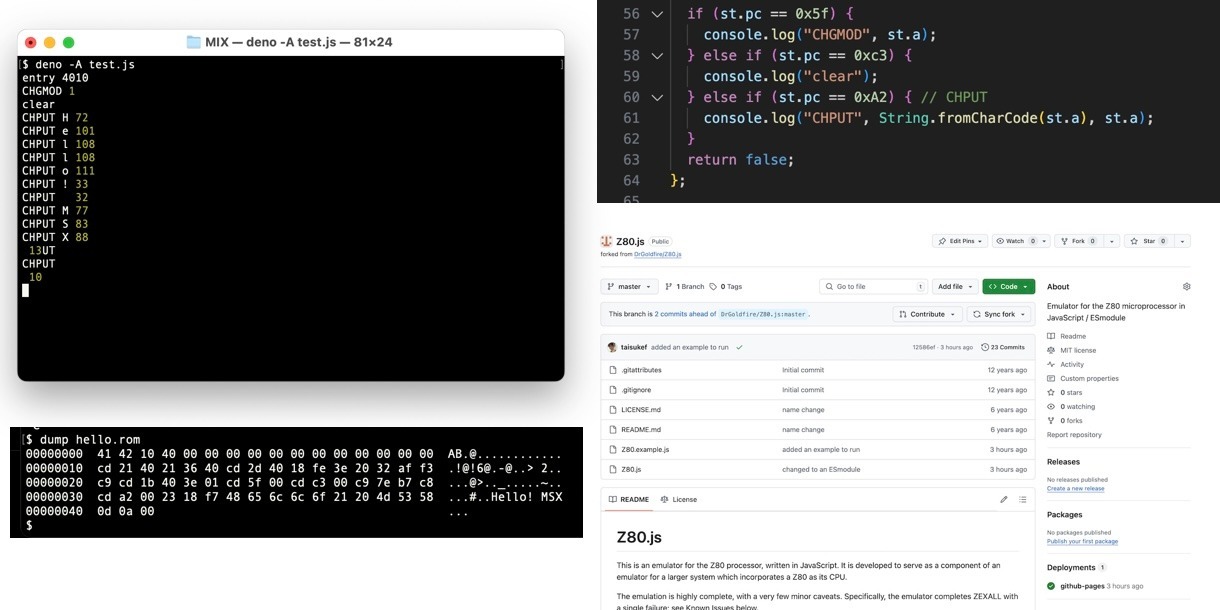Click the README.md file icon
1220x610 pixels.
pos(612,430)
